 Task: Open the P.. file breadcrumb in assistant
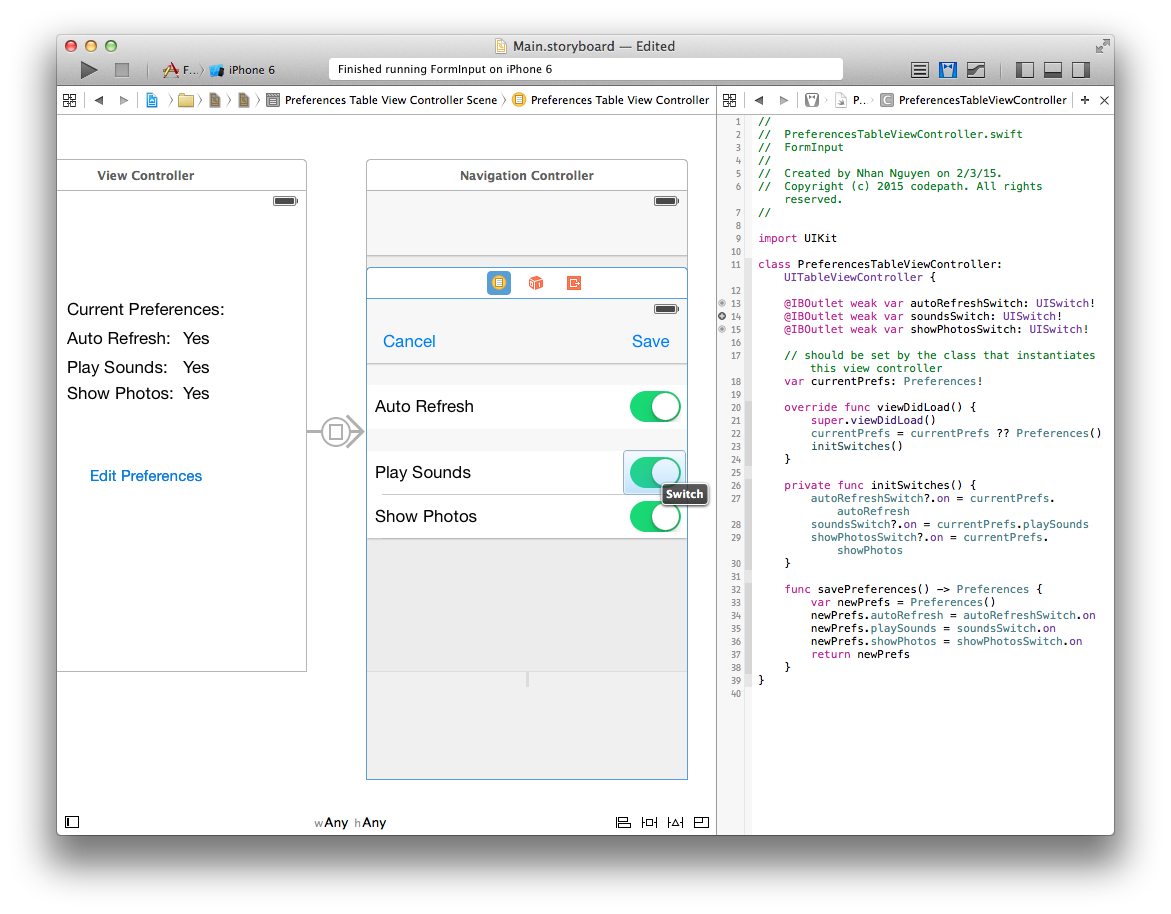[x=851, y=100]
